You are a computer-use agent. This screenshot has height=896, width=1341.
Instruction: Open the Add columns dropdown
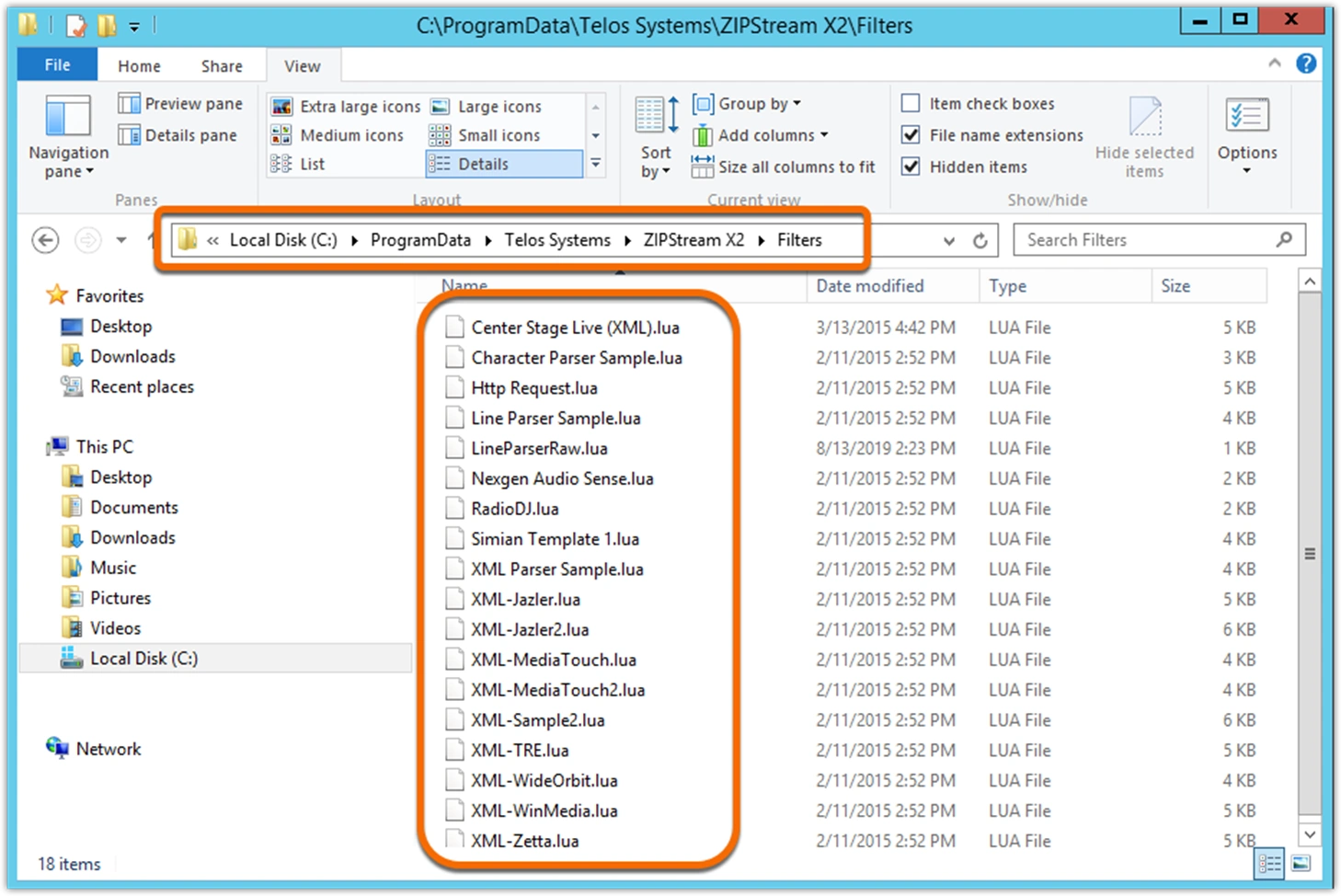[x=761, y=135]
